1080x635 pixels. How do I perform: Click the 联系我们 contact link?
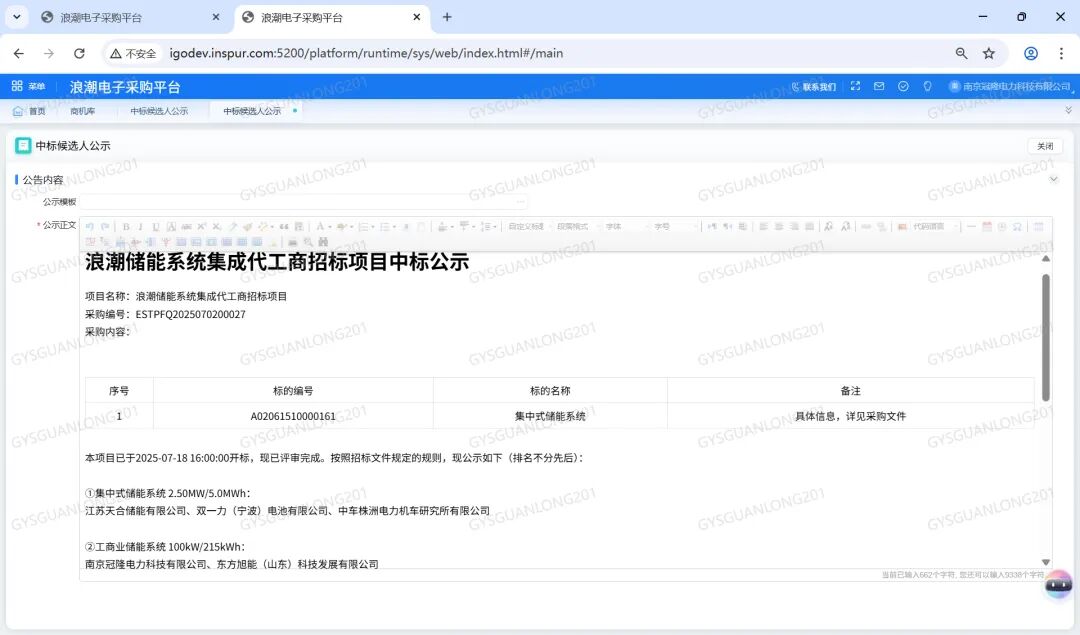(x=817, y=86)
